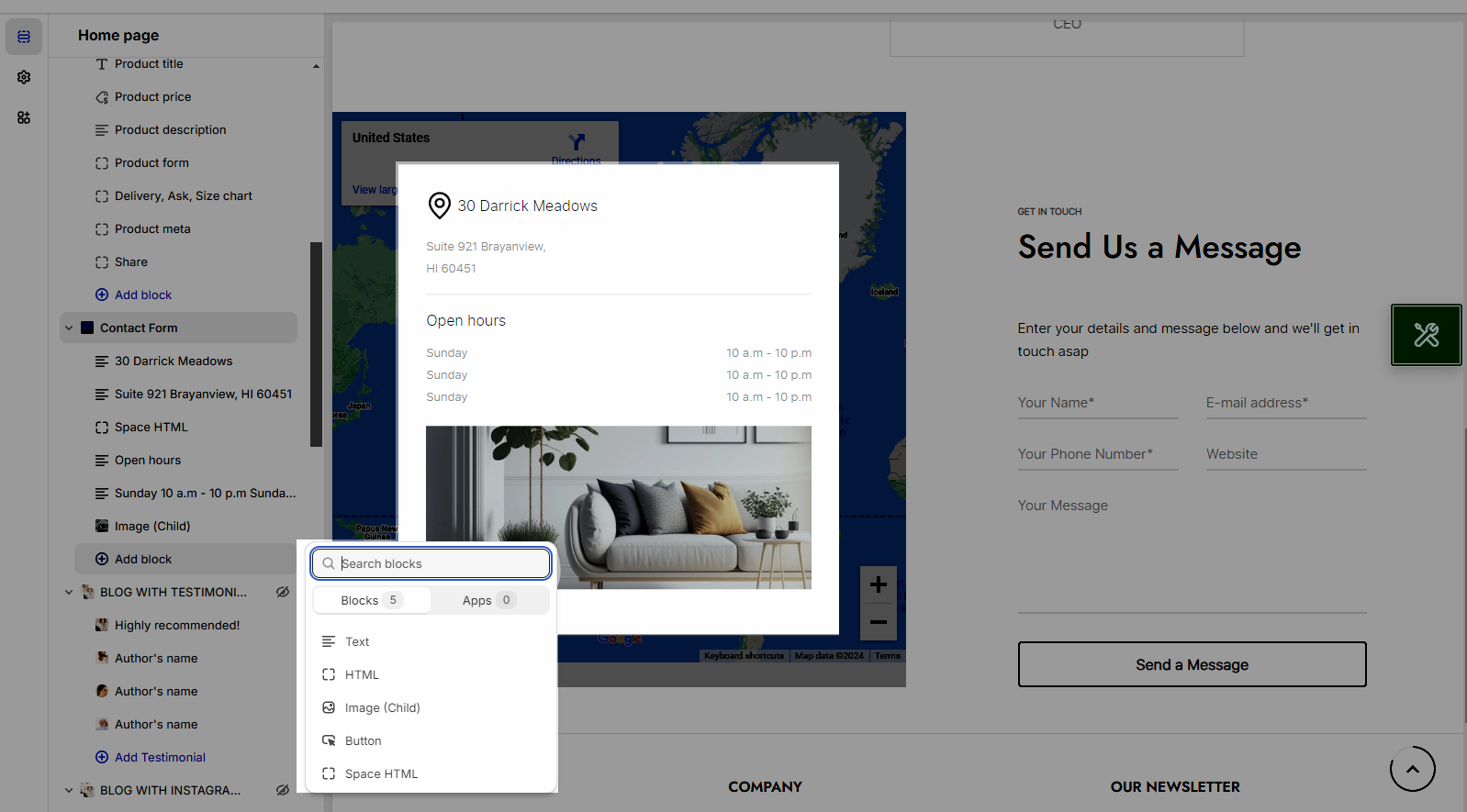Open the app embeds icon in left rail

[x=24, y=117]
